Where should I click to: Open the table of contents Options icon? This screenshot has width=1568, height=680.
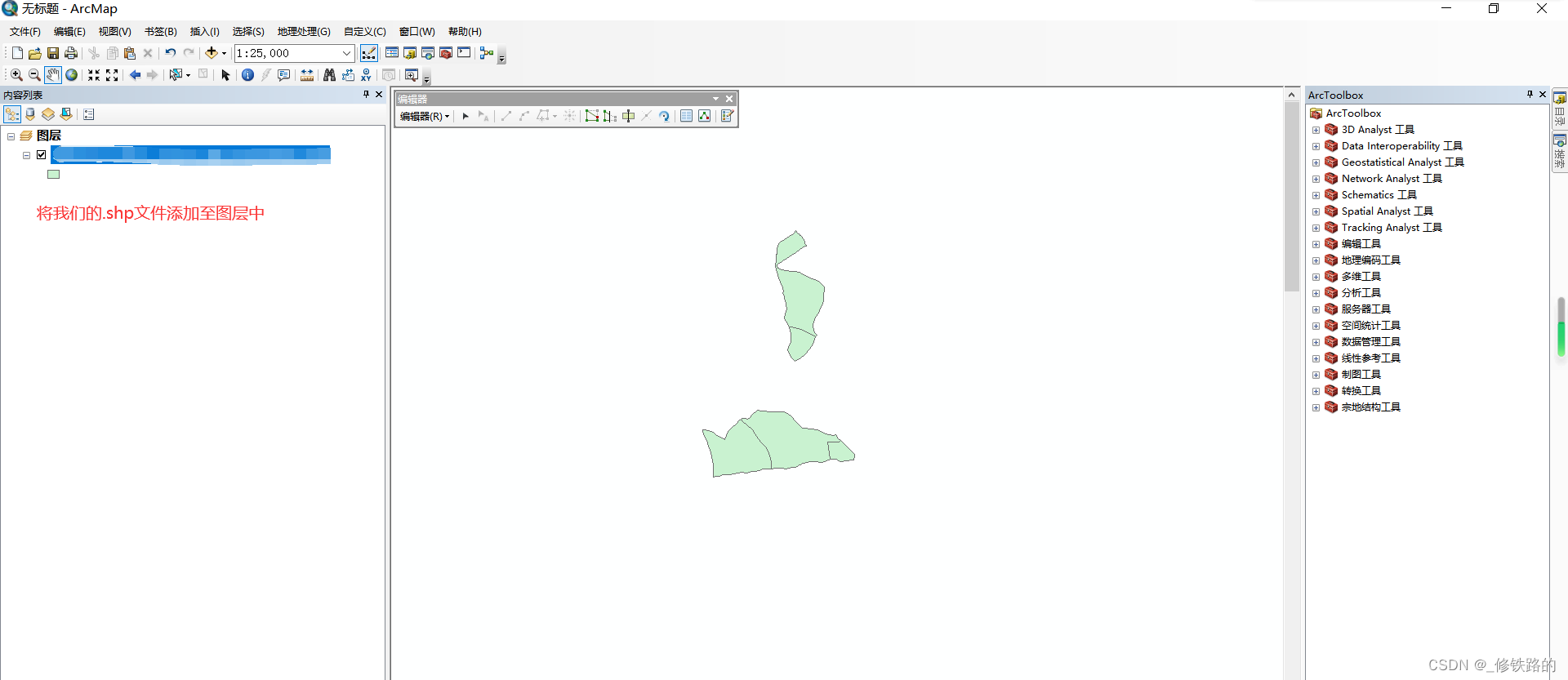pos(89,114)
